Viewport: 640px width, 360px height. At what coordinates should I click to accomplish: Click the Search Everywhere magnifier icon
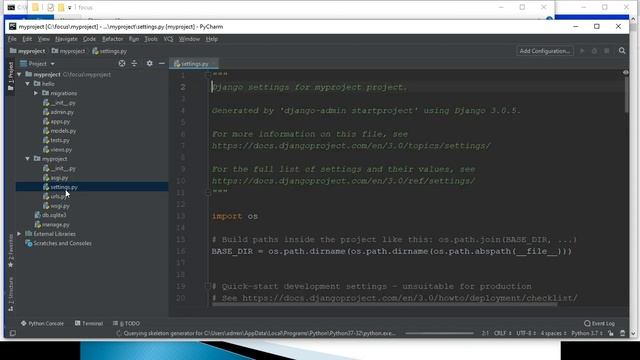point(622,51)
